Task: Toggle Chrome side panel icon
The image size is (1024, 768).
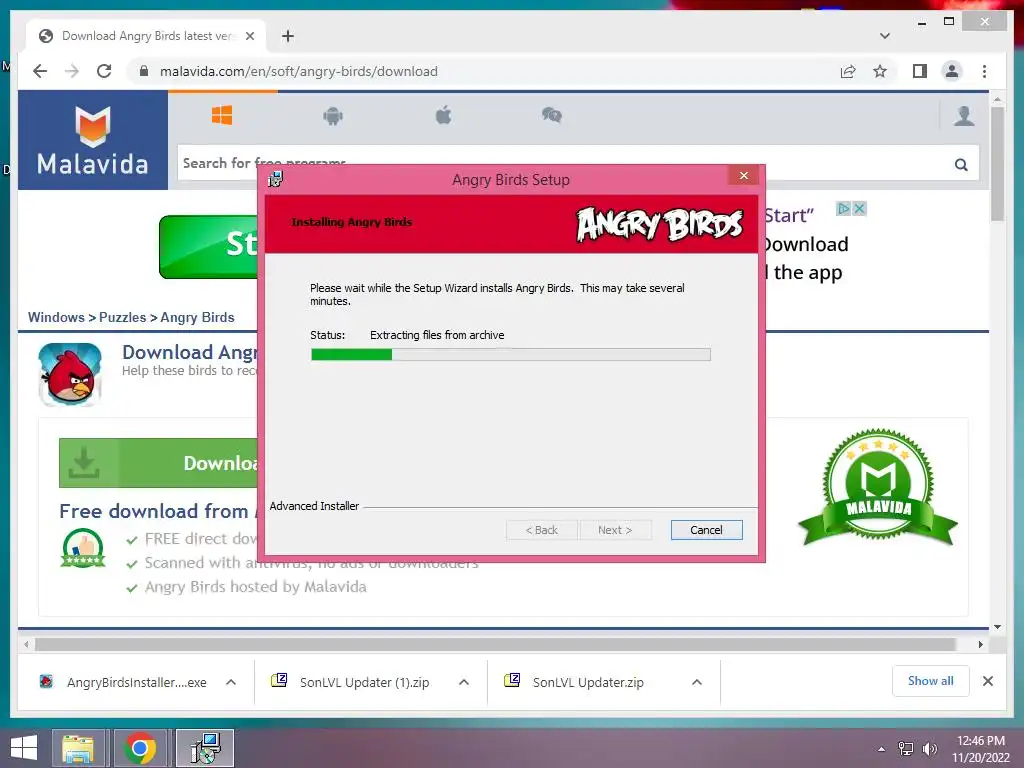Action: (x=920, y=71)
